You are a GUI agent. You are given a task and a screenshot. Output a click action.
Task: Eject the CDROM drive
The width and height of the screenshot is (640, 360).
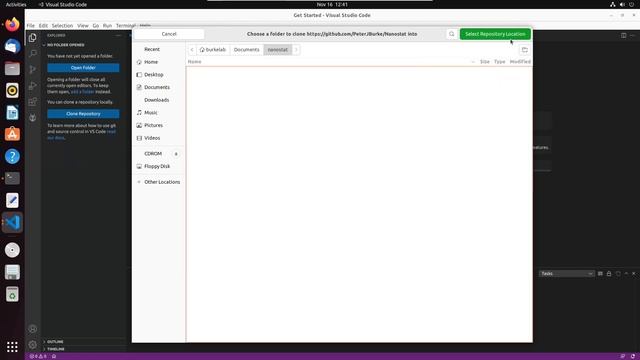point(176,154)
